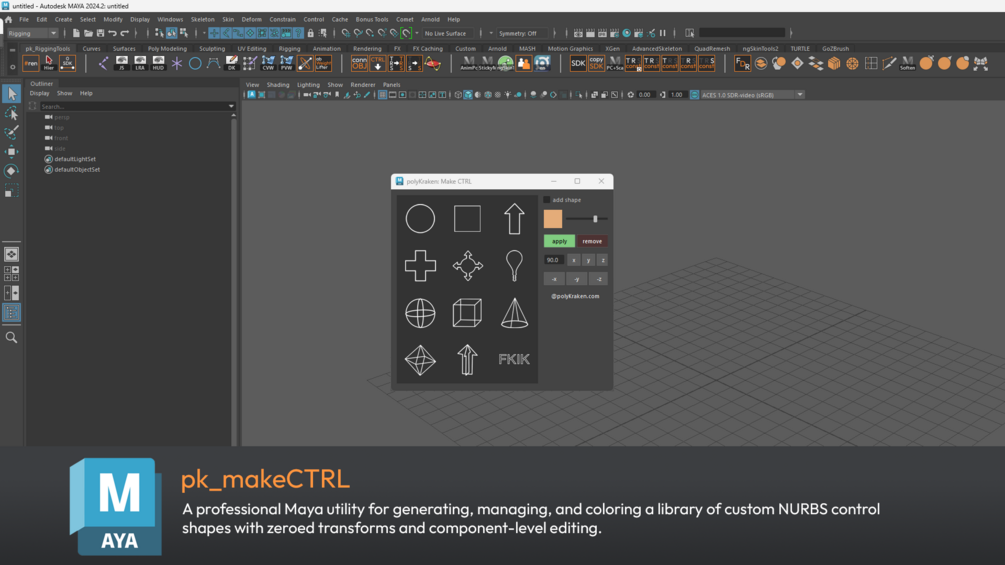
Task: Click the Soften shelf icon
Action: 907,63
